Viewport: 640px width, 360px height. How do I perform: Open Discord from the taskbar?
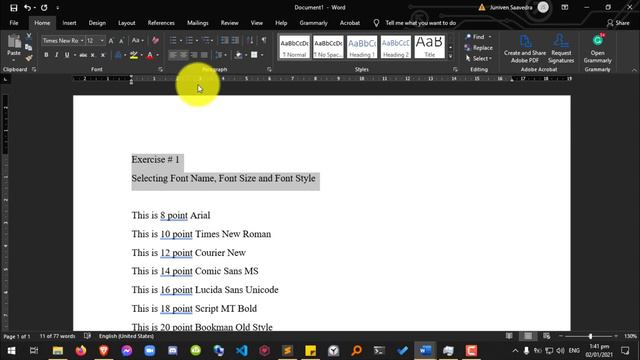pos(173,351)
